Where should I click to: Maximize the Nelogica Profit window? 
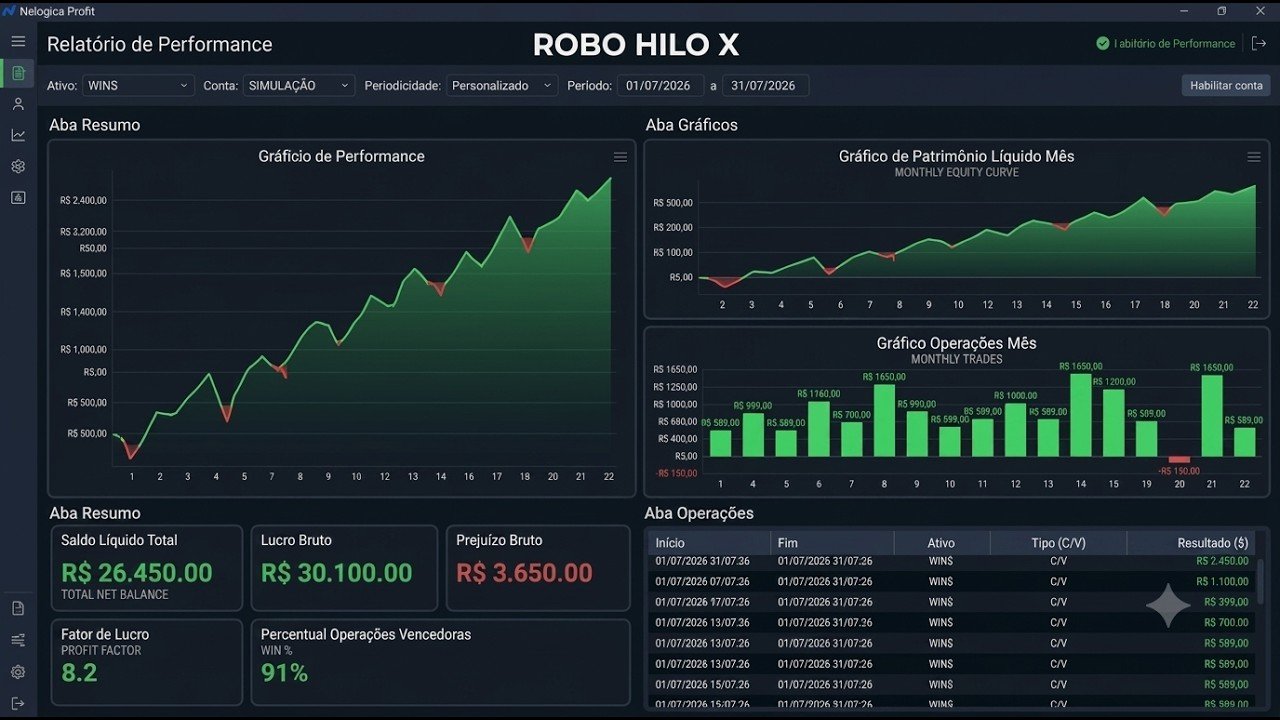1221,11
